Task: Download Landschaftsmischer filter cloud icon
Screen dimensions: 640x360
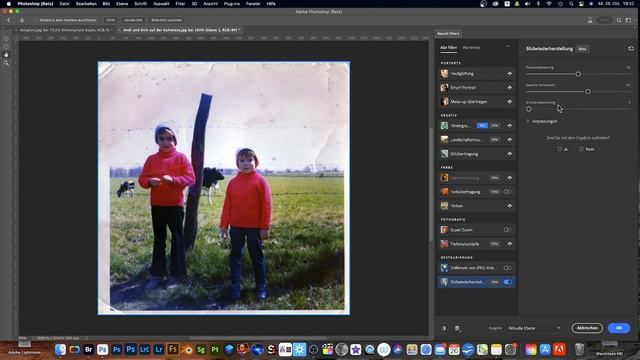Action: (x=509, y=140)
